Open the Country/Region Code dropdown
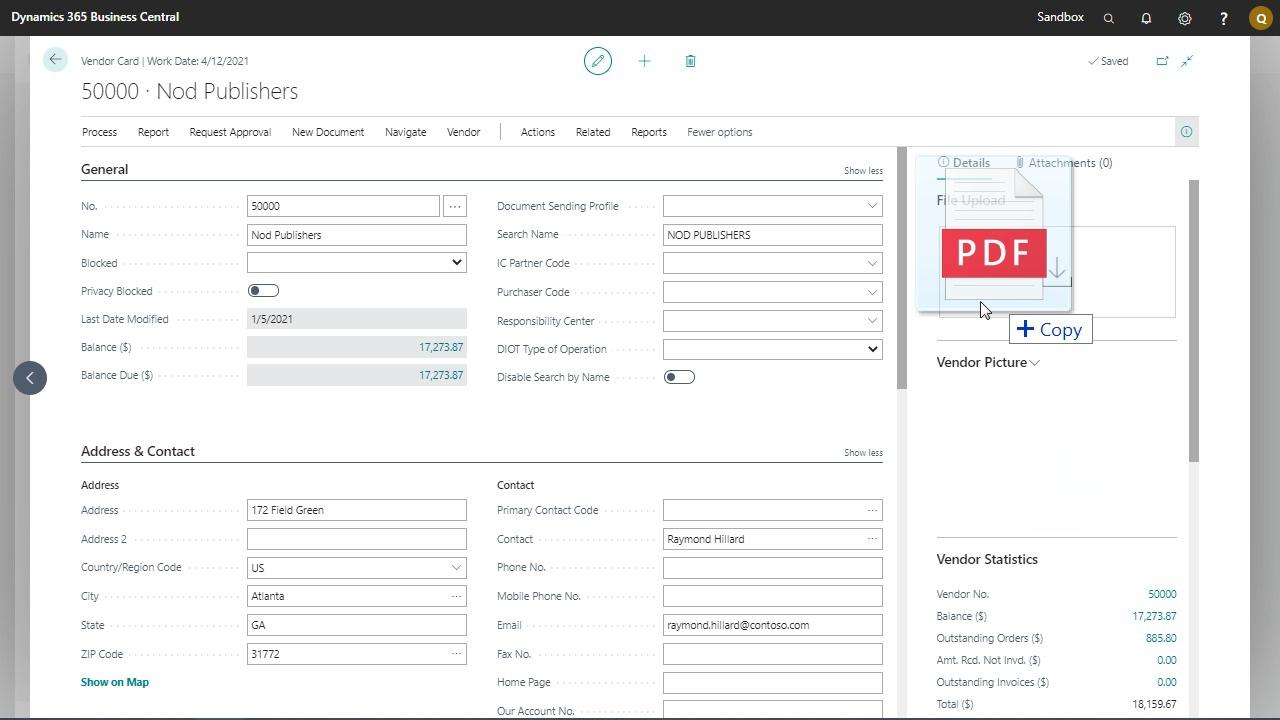 coord(456,568)
